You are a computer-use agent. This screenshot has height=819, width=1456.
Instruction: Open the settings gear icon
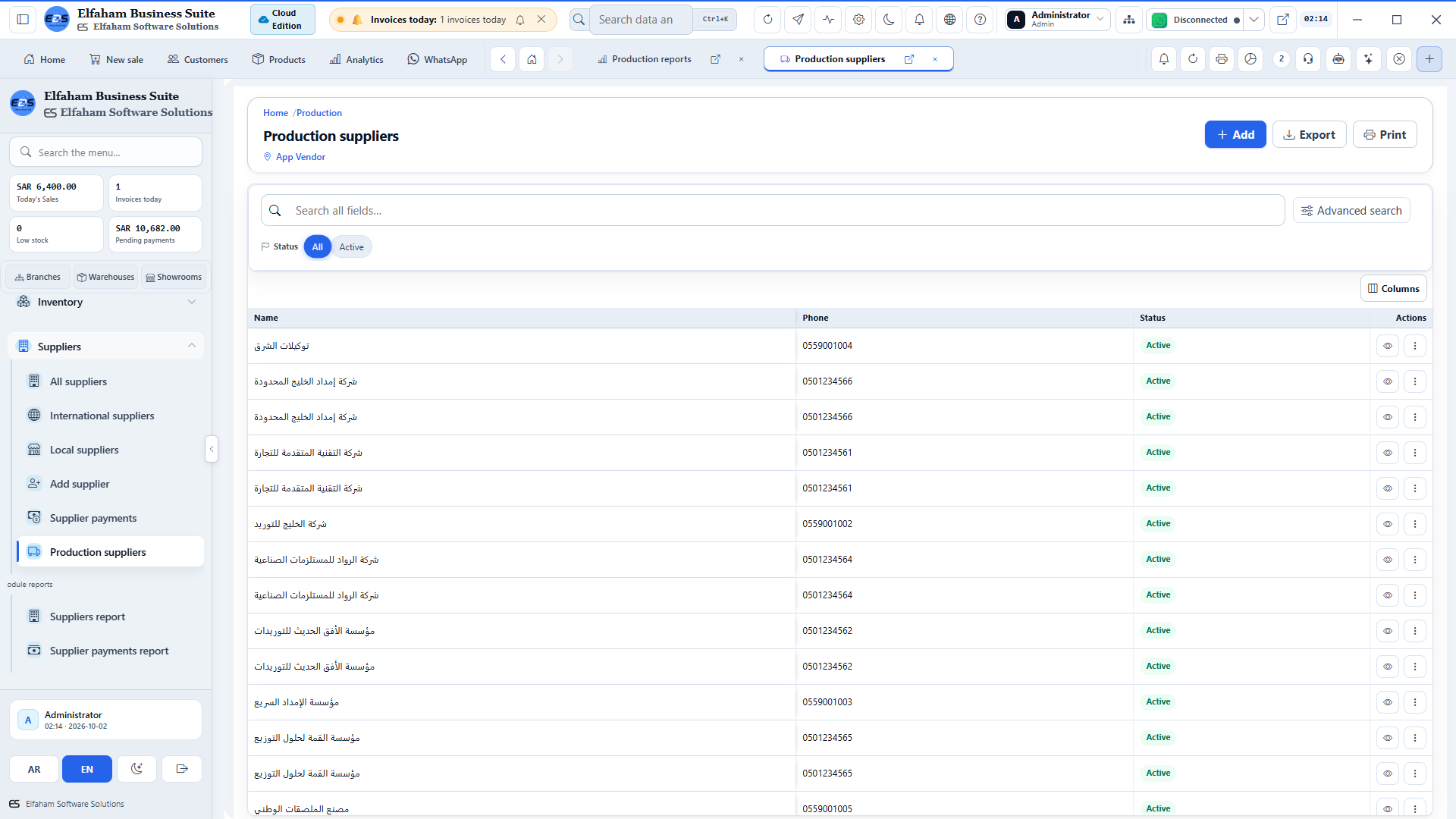pos(858,20)
